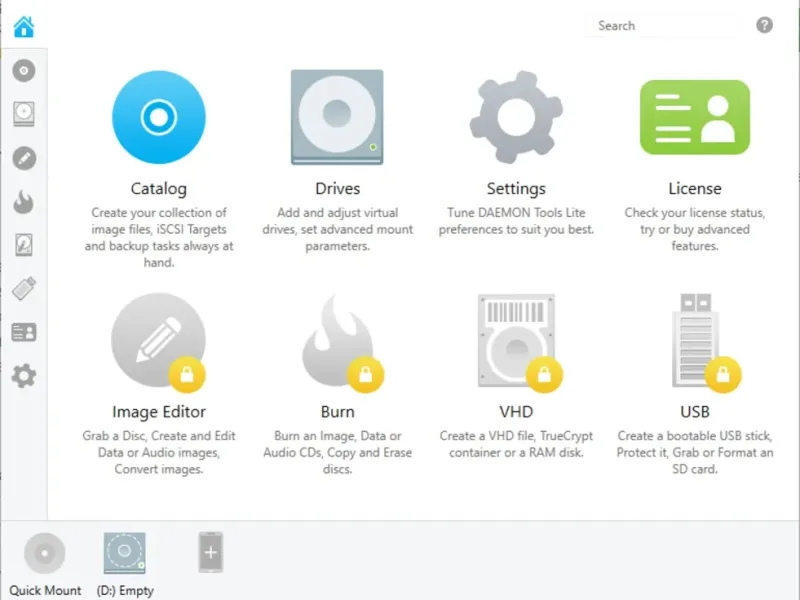This screenshot has width=800, height=600.
Task: Click "Tune DAEMON Tools Lite preferences" description
Action: coord(516,221)
